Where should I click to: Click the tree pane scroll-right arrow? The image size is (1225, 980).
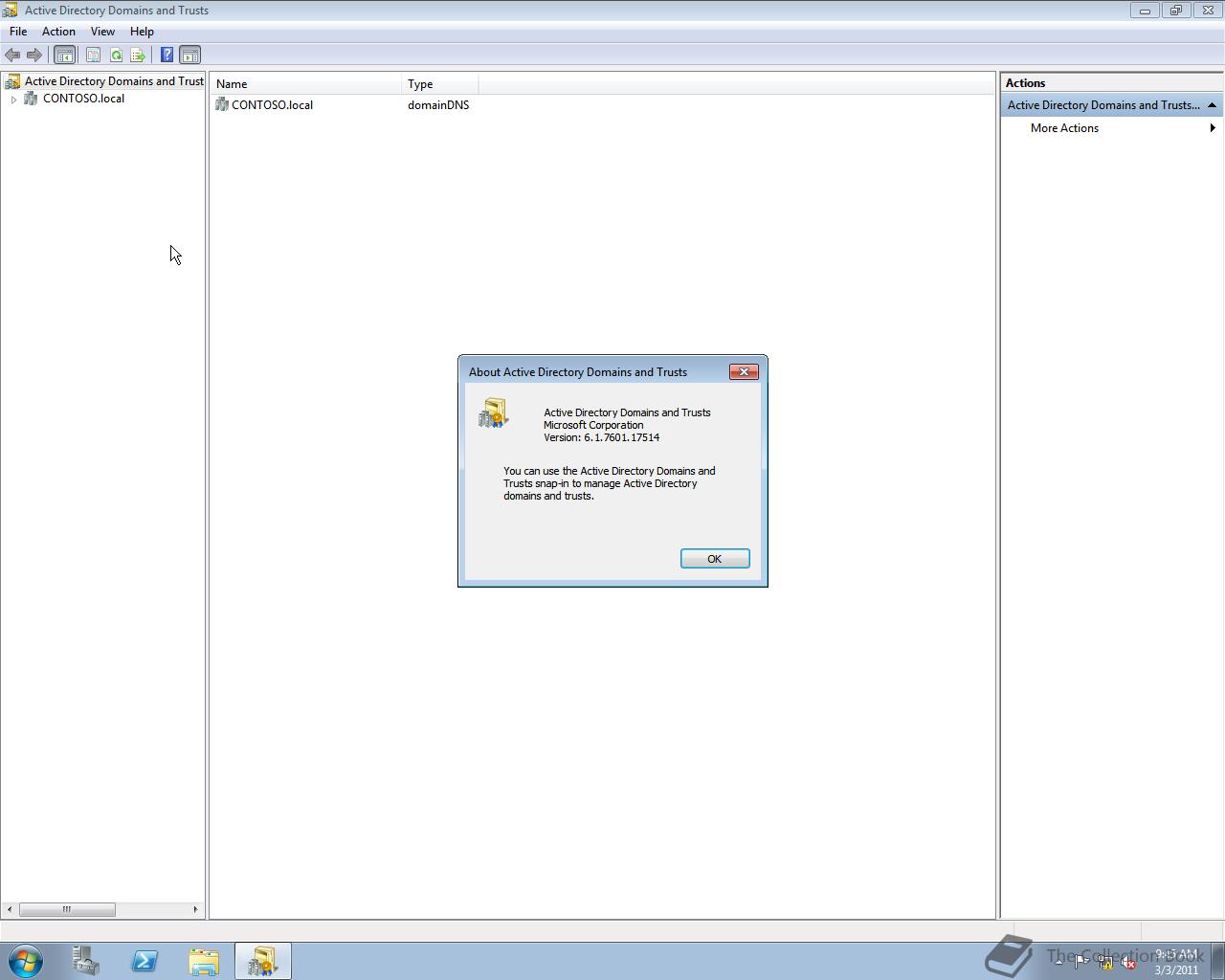pos(195,909)
